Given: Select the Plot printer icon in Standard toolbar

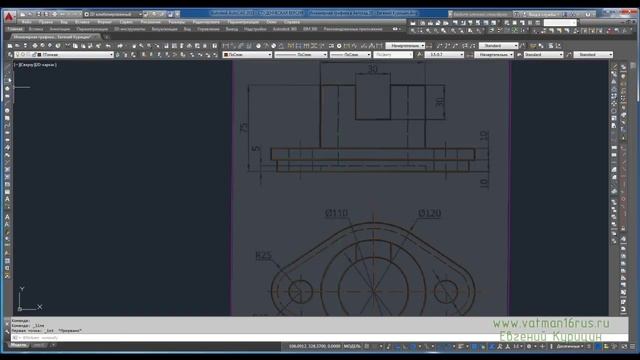Looking at the screenshot, I should [34, 46].
